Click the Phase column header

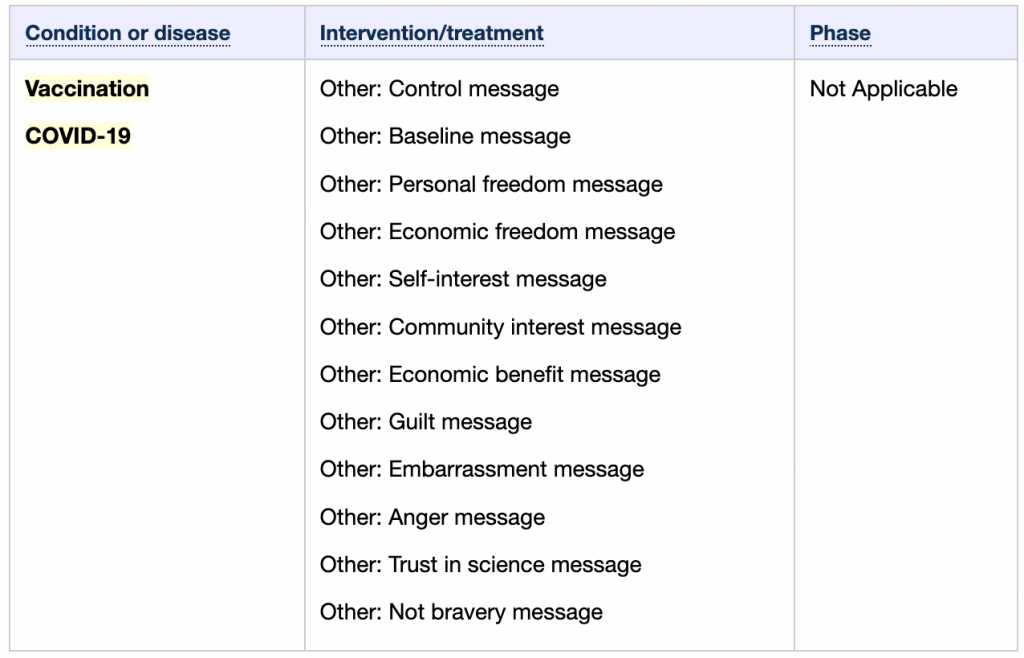pos(840,33)
